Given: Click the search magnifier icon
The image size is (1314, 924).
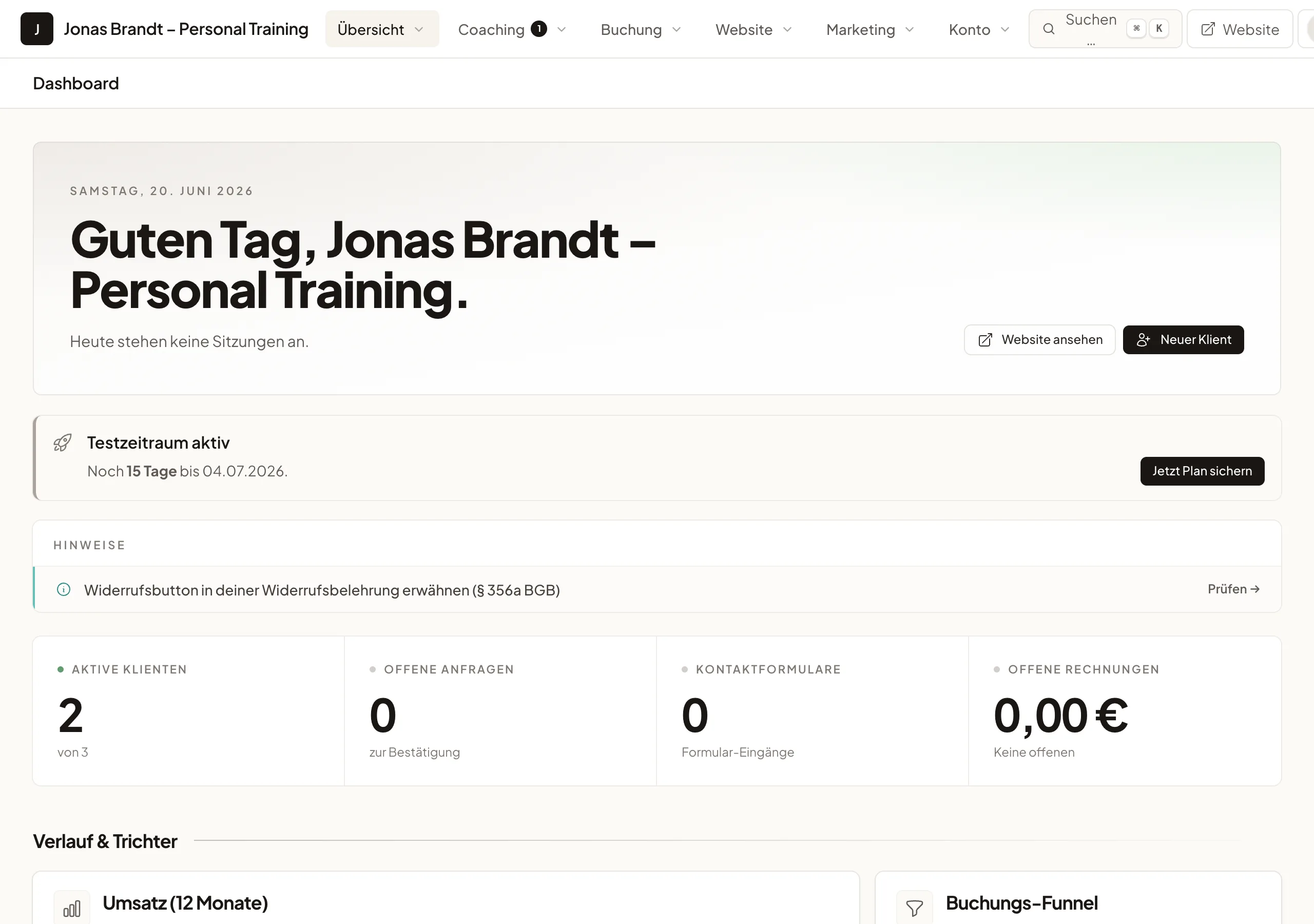Looking at the screenshot, I should click(1049, 29).
